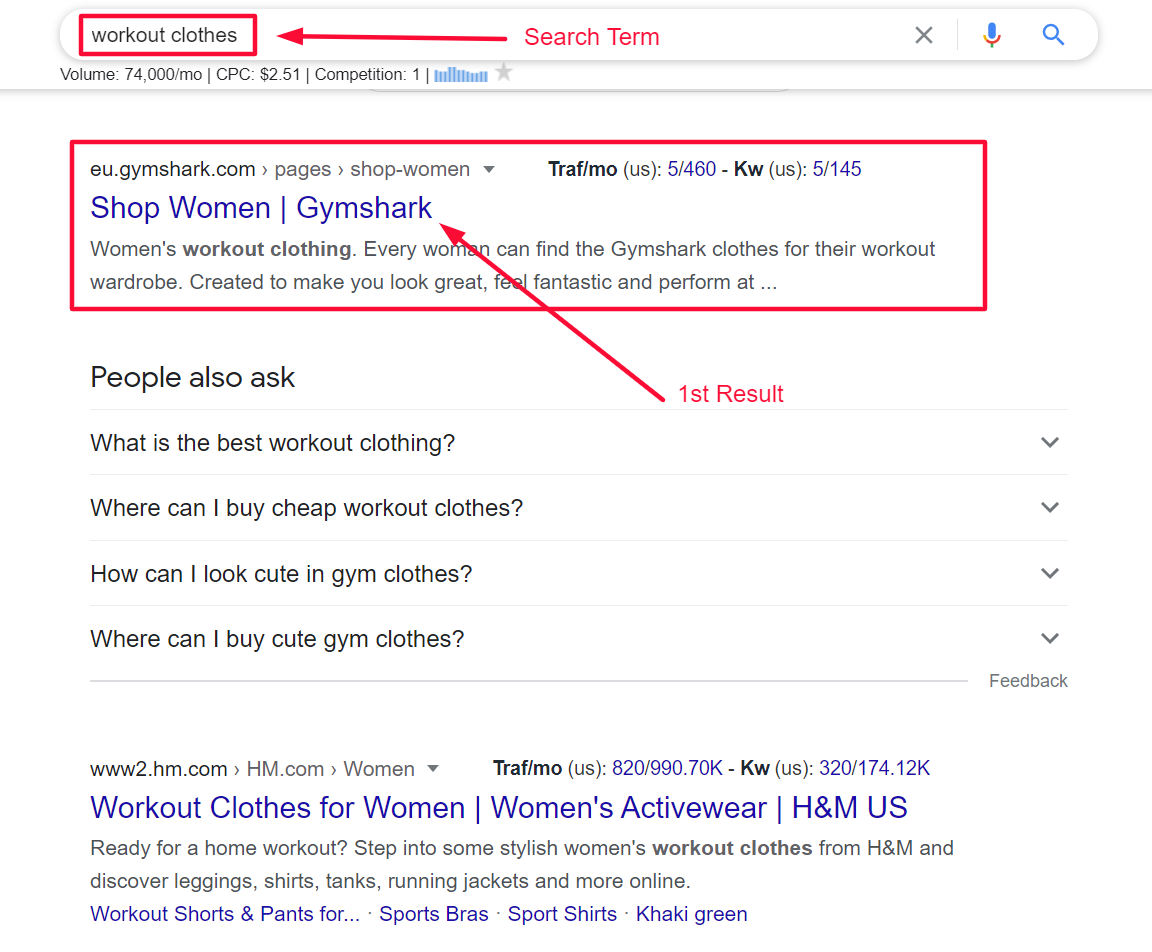Click the 'People also ask' heading
Image resolution: width=1152 pixels, height=952 pixels.
[x=192, y=378]
